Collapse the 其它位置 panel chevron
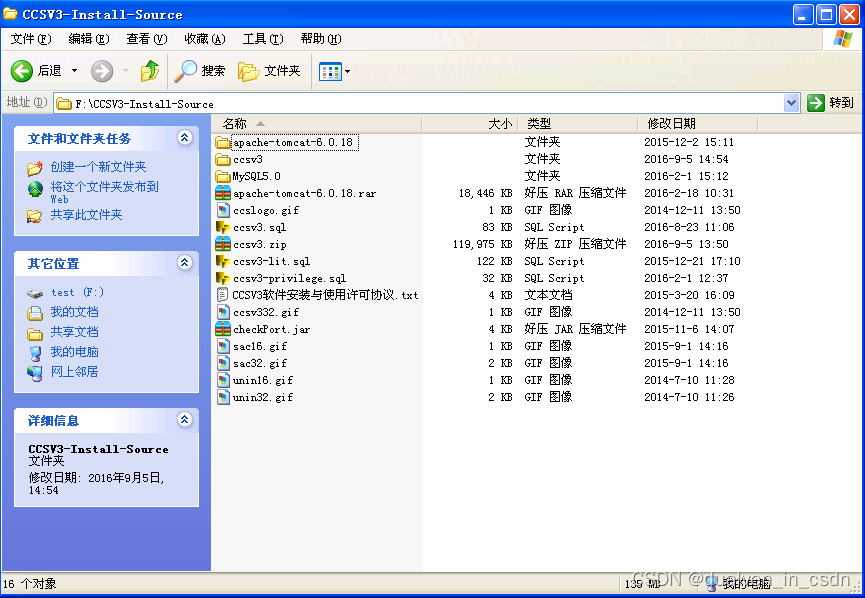The image size is (865, 598). (x=184, y=263)
